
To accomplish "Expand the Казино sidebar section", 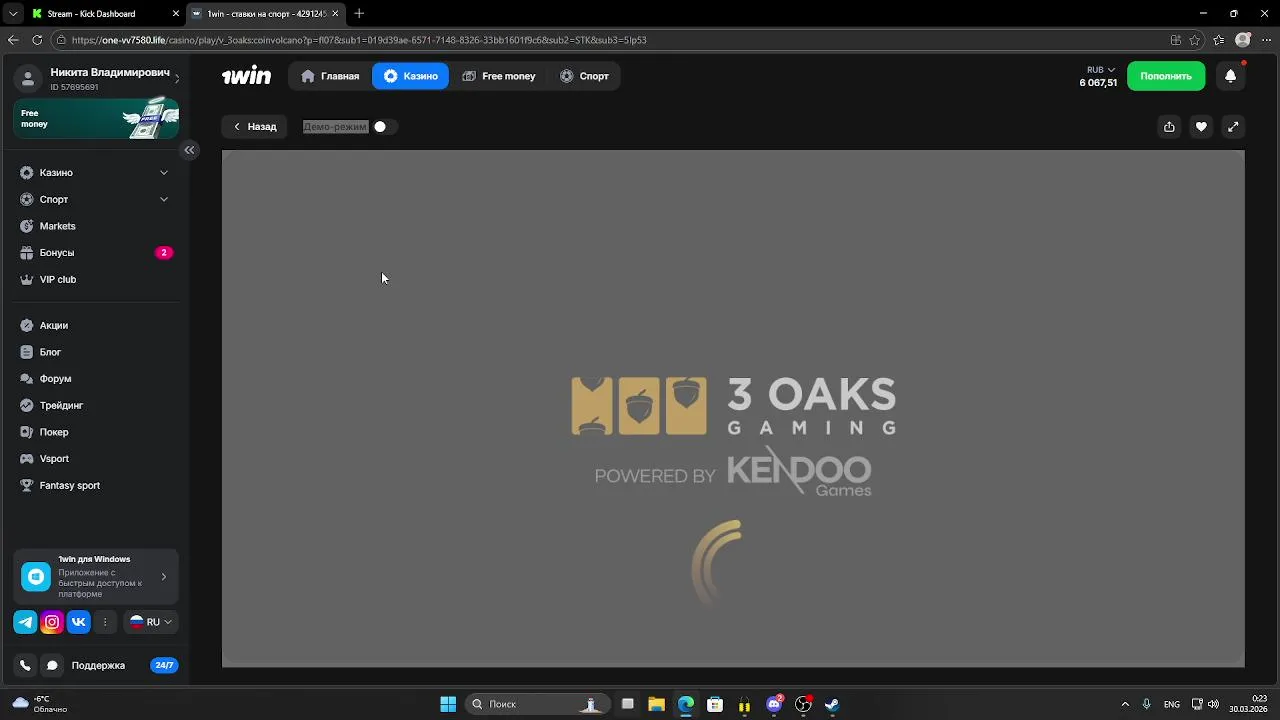I will [x=96, y=173].
